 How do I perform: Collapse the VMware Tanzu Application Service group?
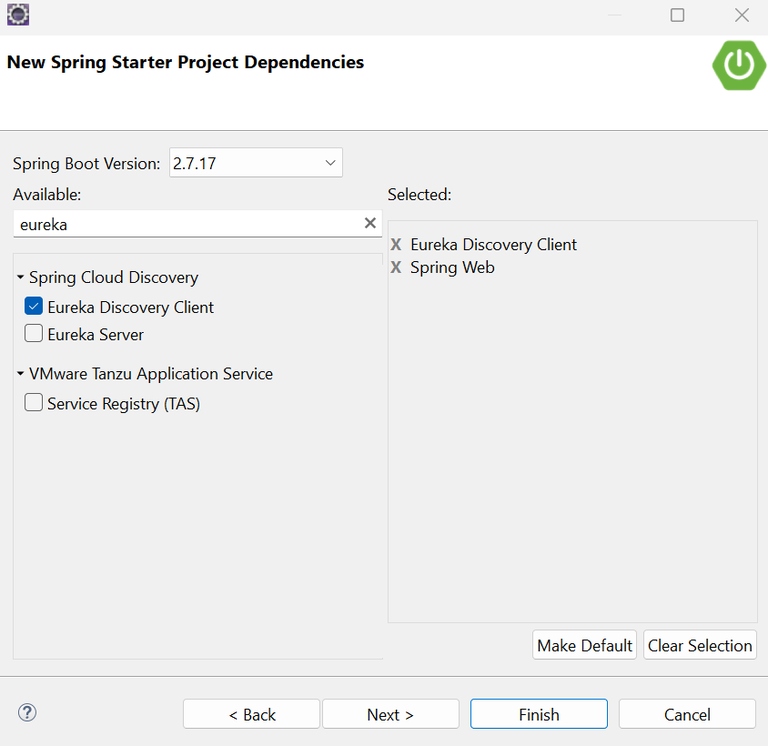pos(20,374)
